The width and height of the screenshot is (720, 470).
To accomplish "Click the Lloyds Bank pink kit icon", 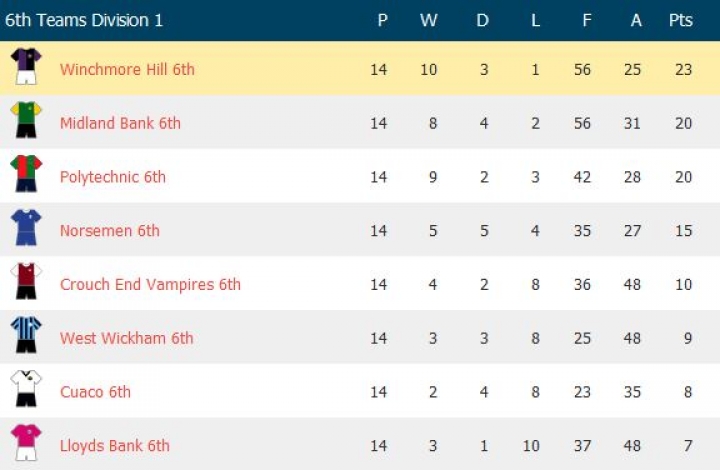I will click(26, 442).
